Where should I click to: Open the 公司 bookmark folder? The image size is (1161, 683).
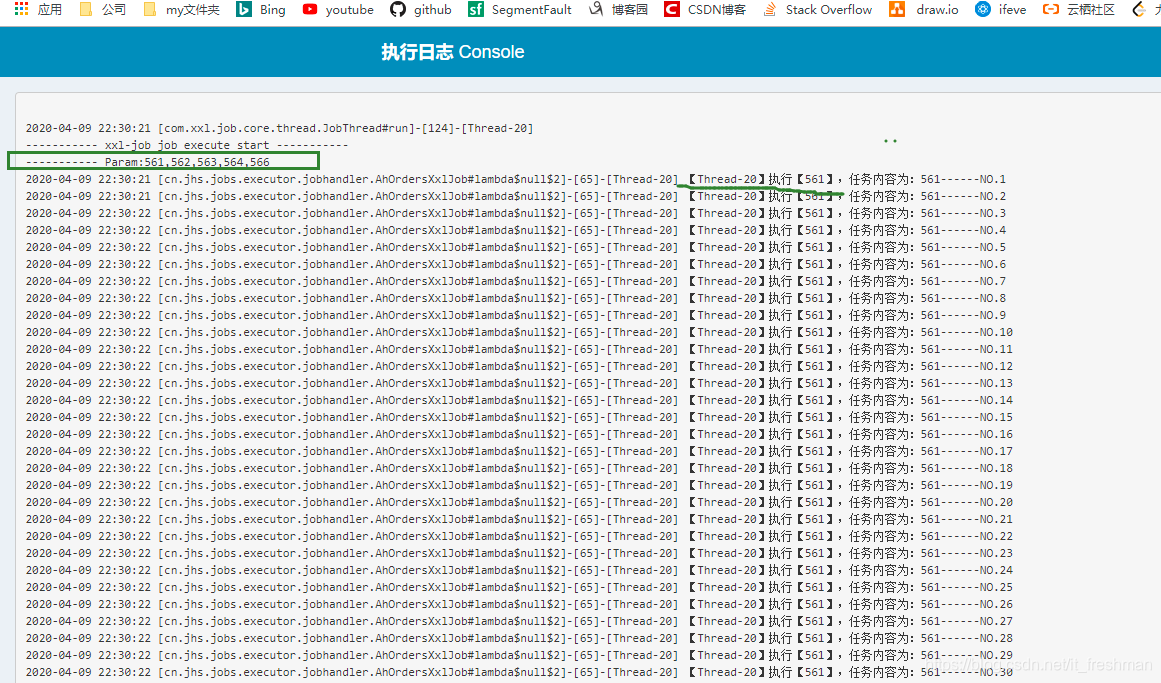[103, 10]
